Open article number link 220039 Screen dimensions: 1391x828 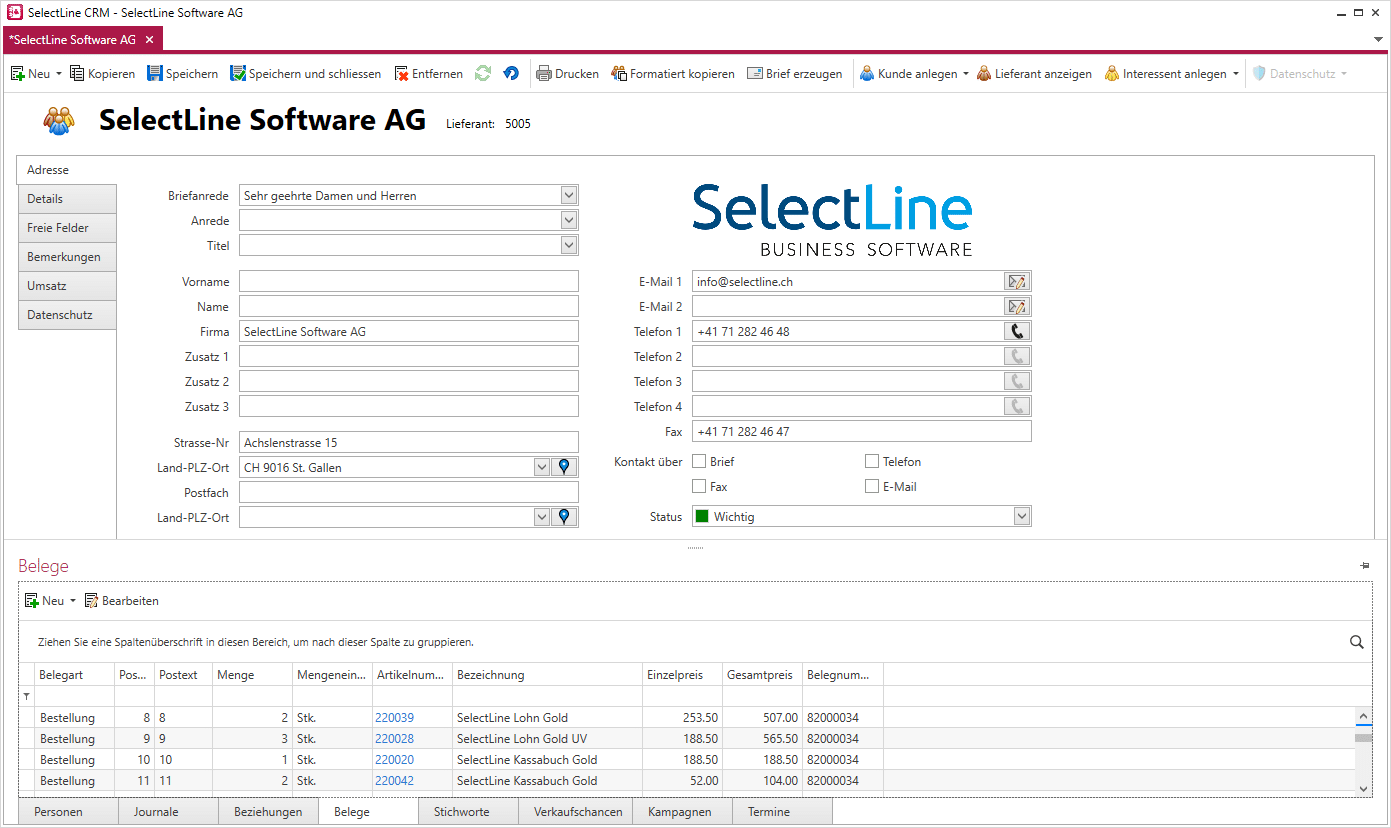click(394, 718)
